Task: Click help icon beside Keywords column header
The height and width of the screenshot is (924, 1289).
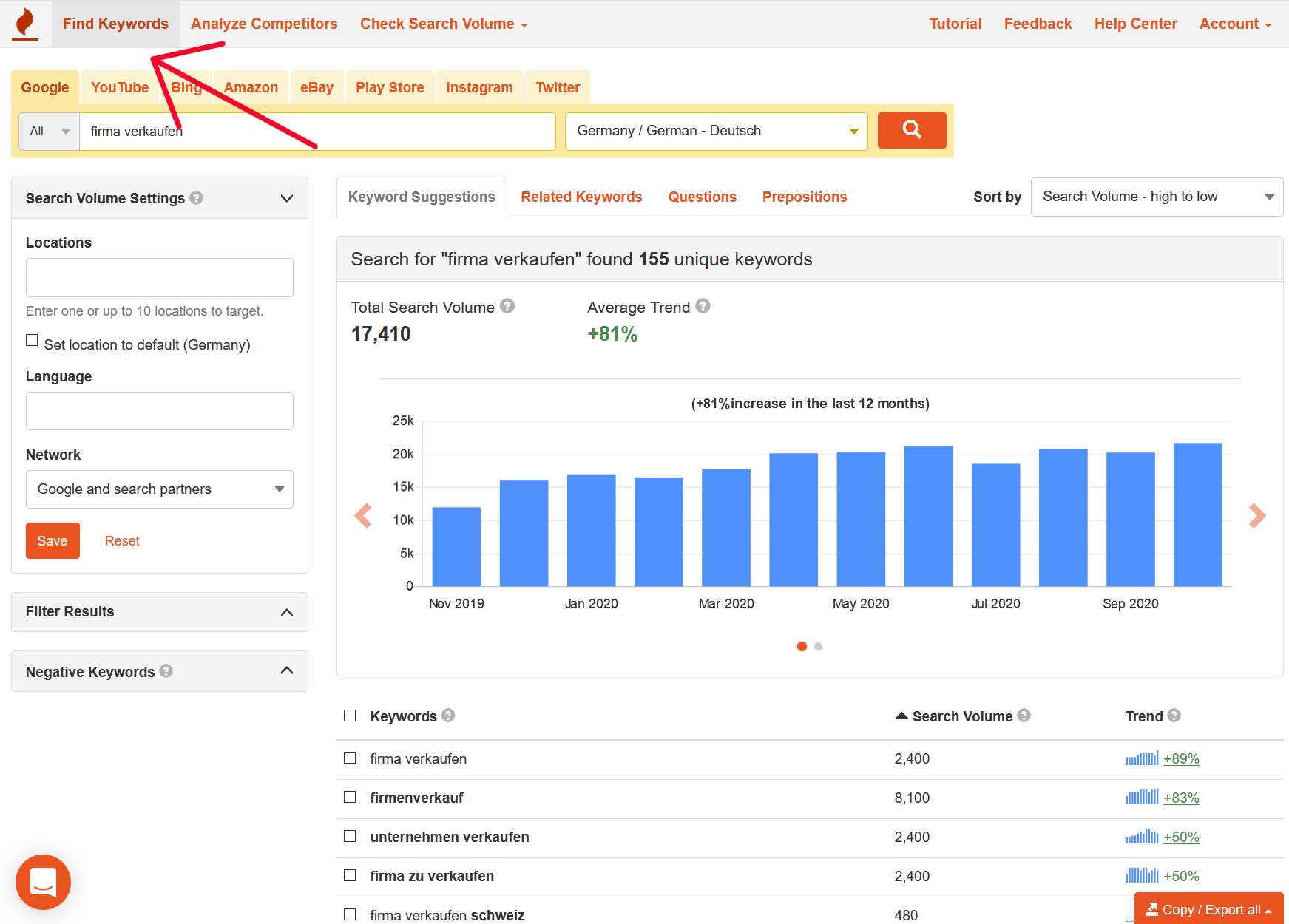Action: (x=448, y=715)
